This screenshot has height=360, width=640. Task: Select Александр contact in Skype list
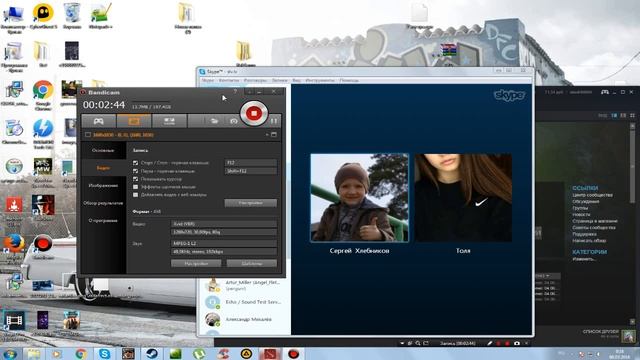click(244, 319)
